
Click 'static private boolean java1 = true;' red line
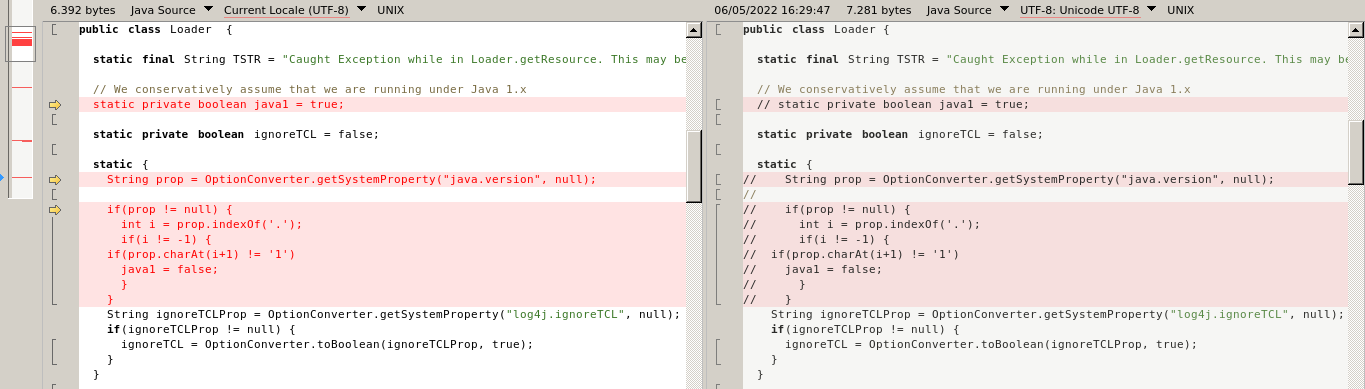point(218,105)
